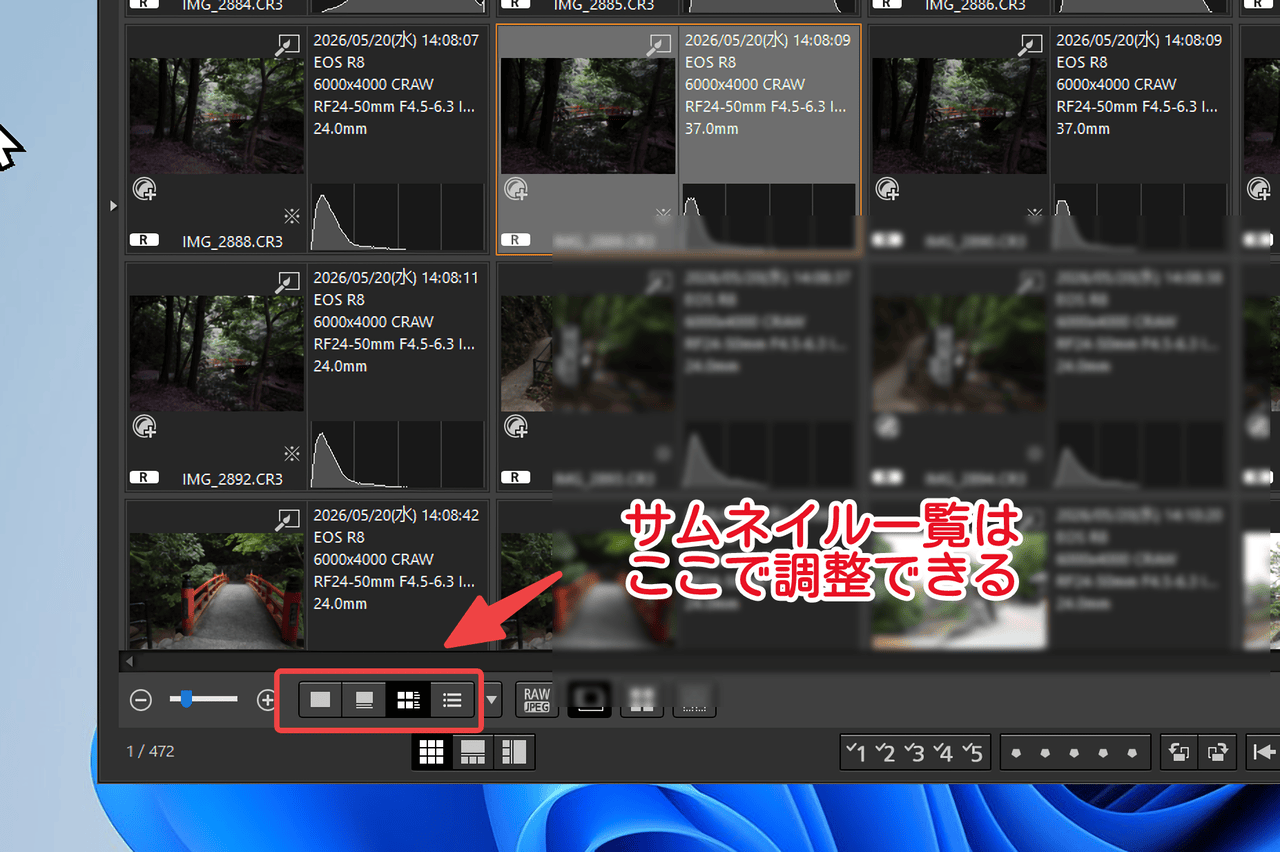
Task: Open quick check icon on IMG_2892.CR3
Action: point(288,282)
